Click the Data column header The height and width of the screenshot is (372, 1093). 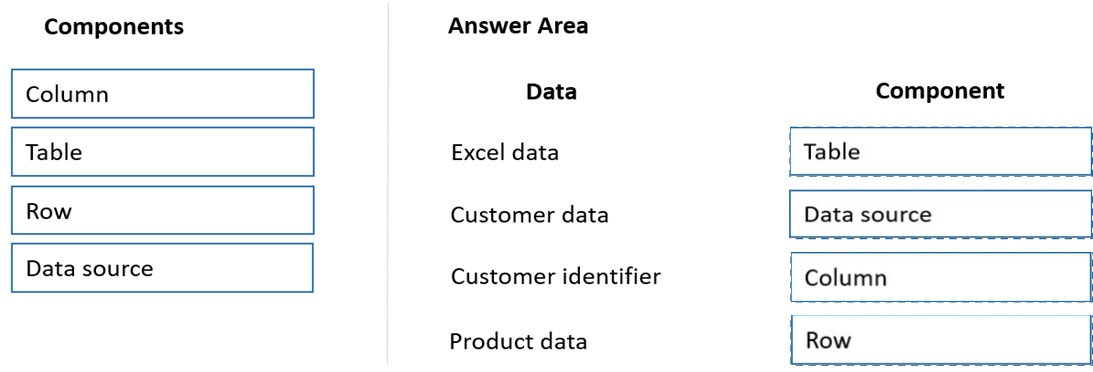[551, 91]
